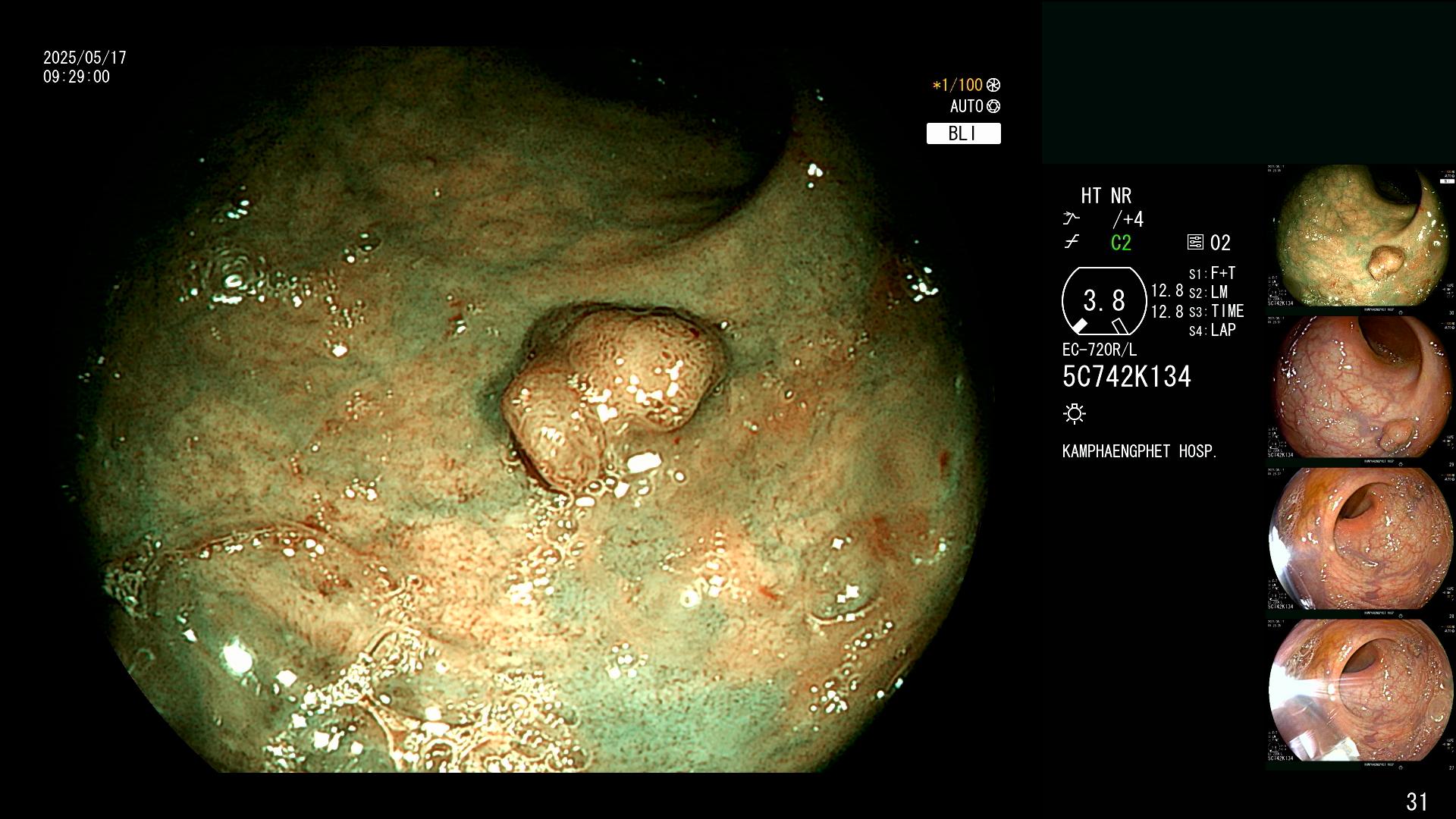Click the S3: TIME switch assignment
This screenshot has height=819, width=1456.
tap(1216, 312)
